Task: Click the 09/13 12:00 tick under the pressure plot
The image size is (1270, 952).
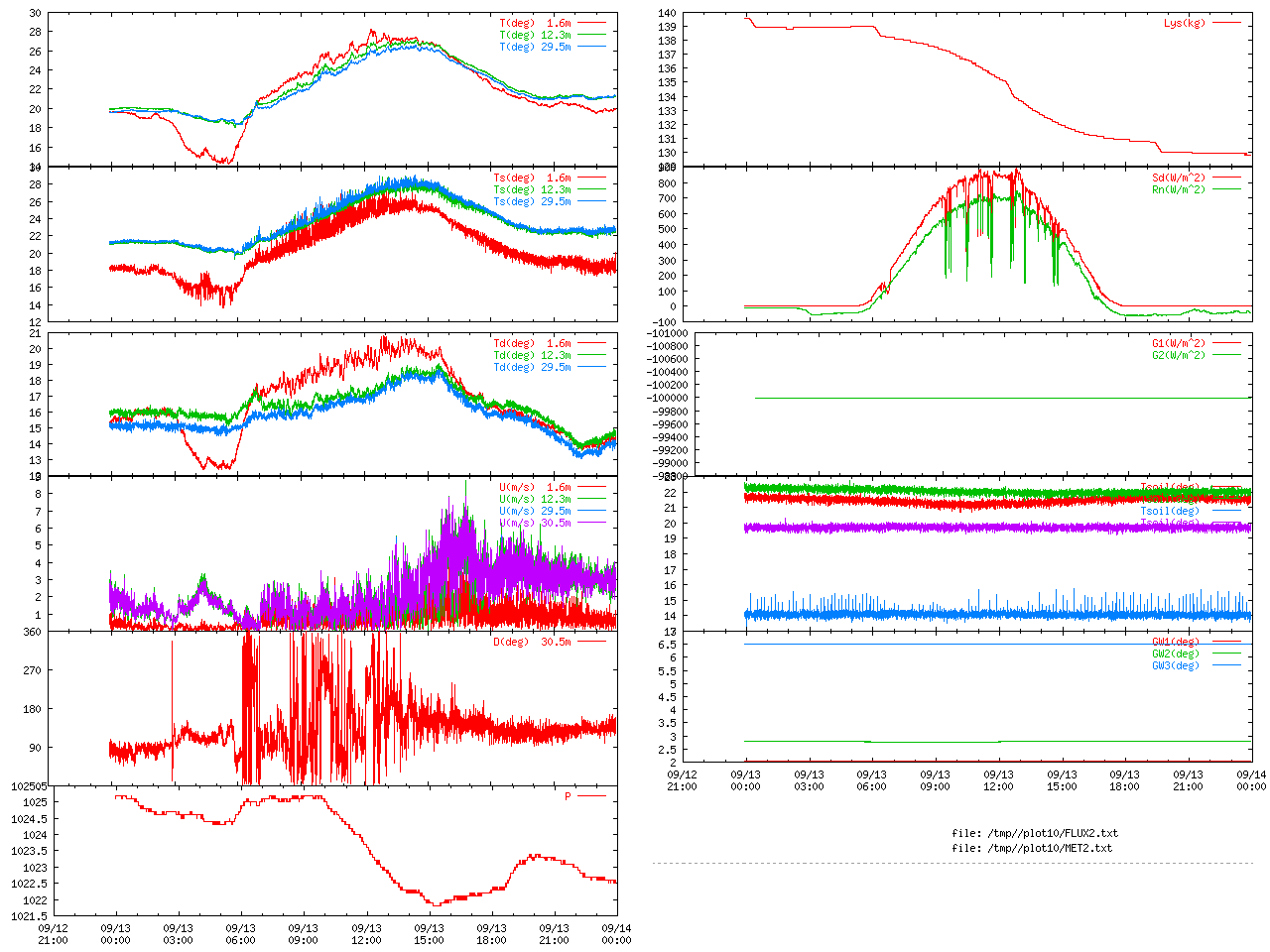Action: click(366, 934)
